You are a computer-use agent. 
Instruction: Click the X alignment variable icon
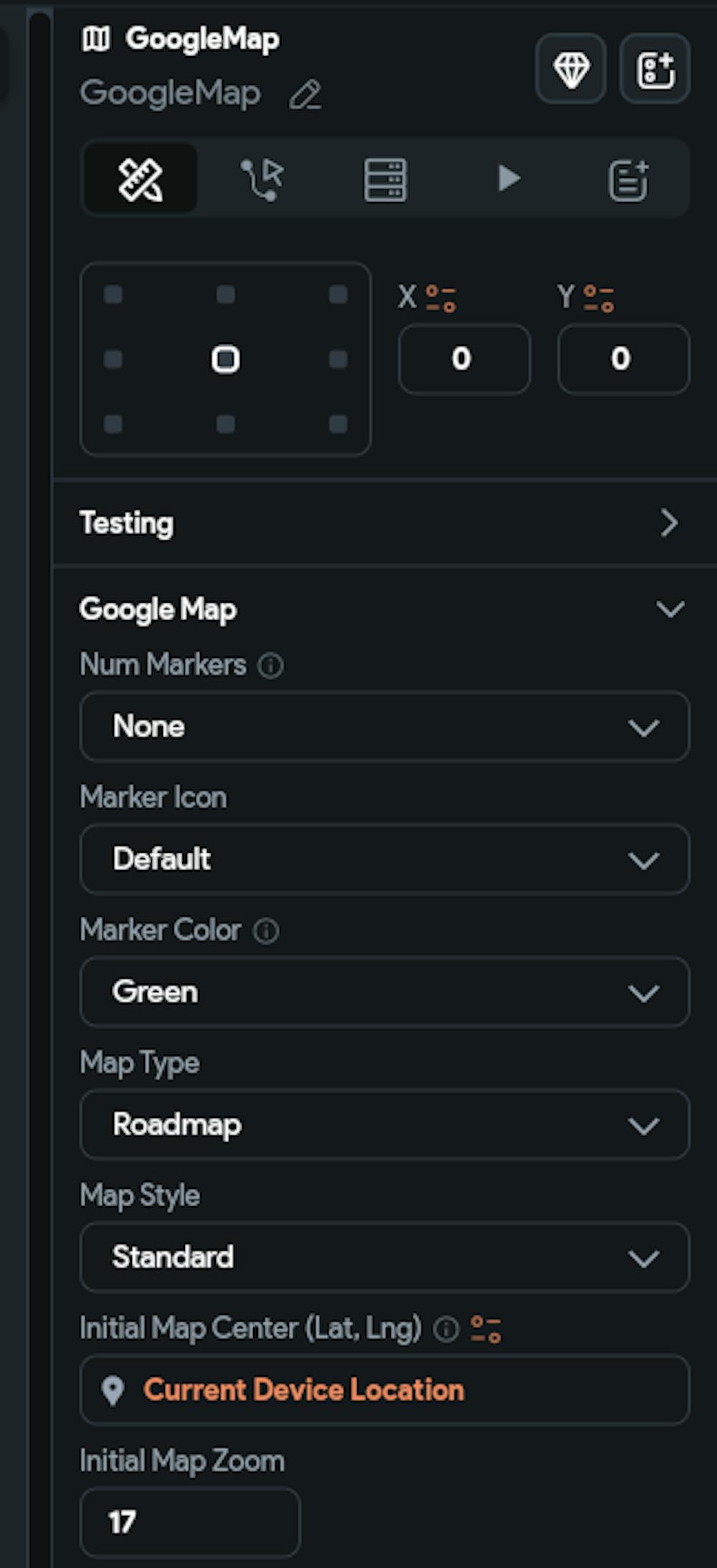click(x=441, y=298)
